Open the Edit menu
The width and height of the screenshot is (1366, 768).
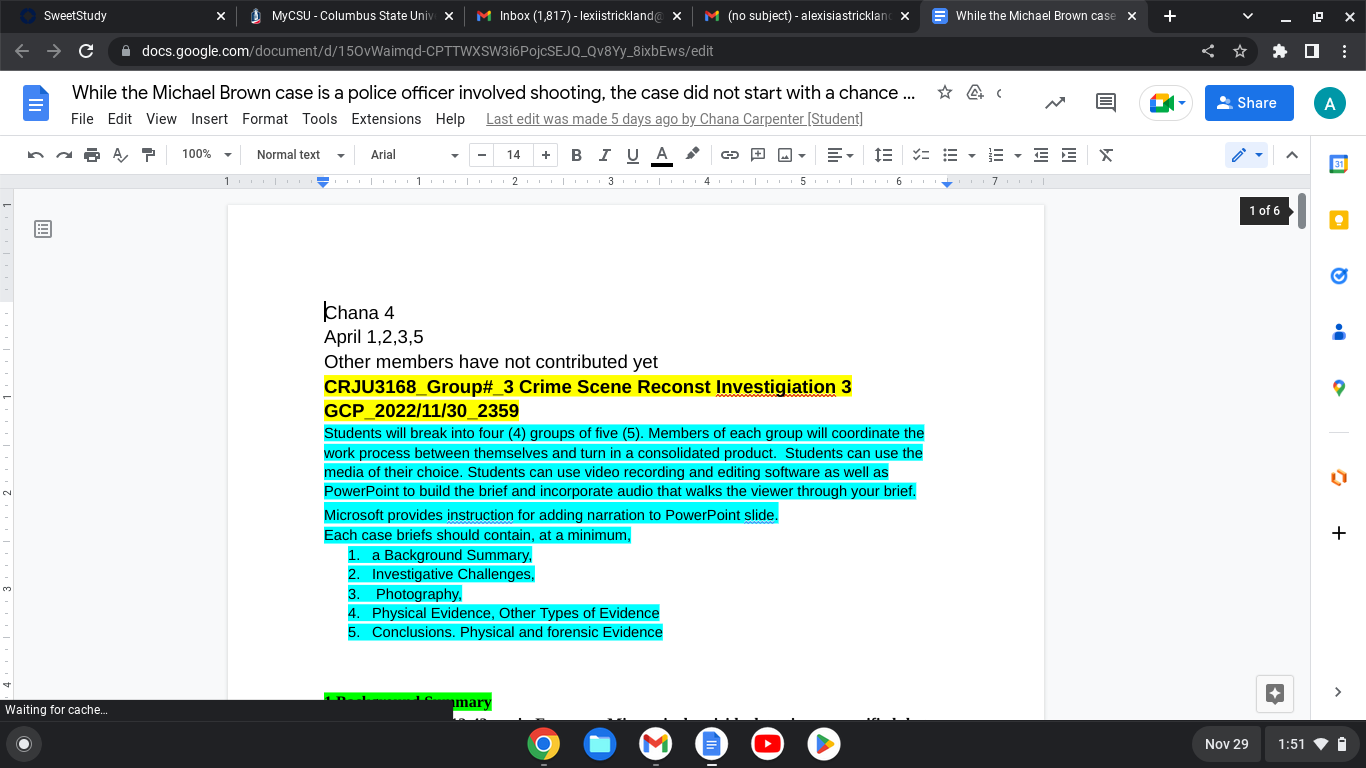click(120, 119)
